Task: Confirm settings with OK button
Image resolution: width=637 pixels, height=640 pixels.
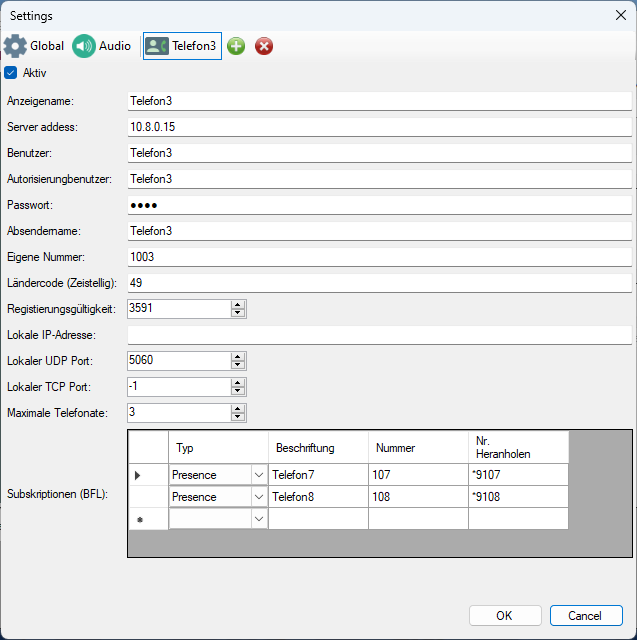Action: click(505, 616)
